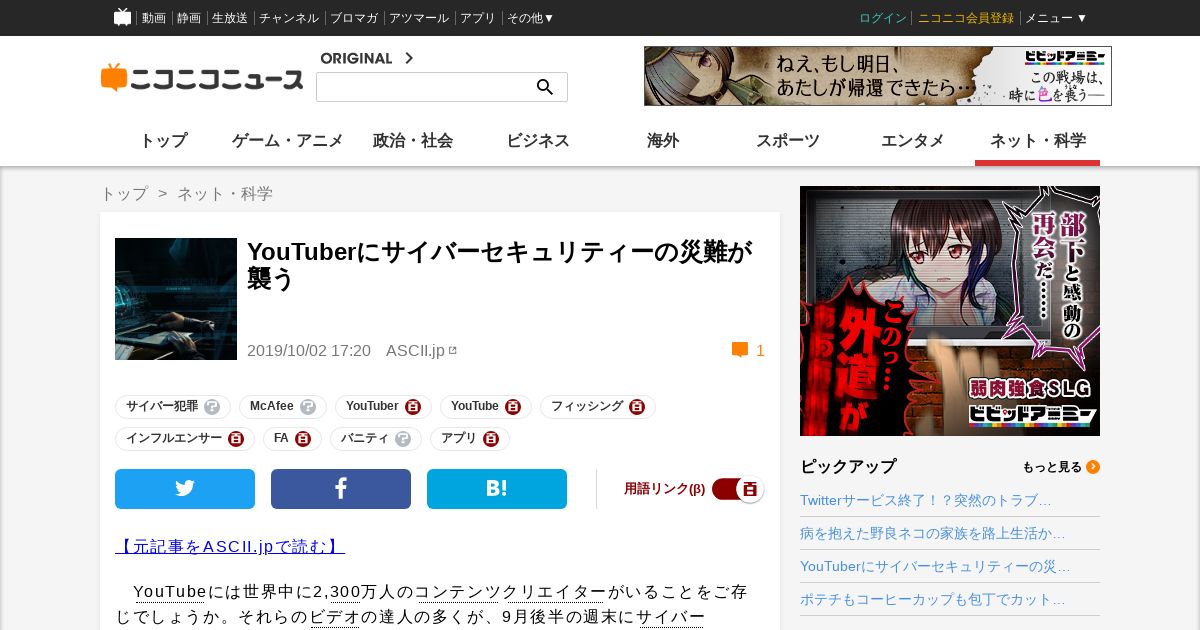Bookmark article on Hatena B!
The image size is (1200, 630).
tap(497, 489)
